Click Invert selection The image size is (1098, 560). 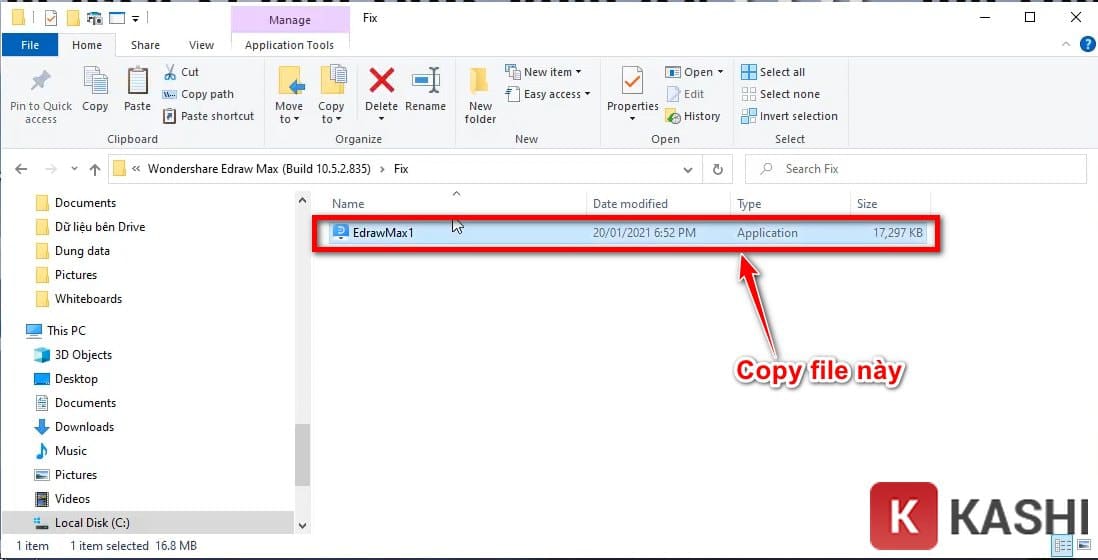tap(789, 116)
